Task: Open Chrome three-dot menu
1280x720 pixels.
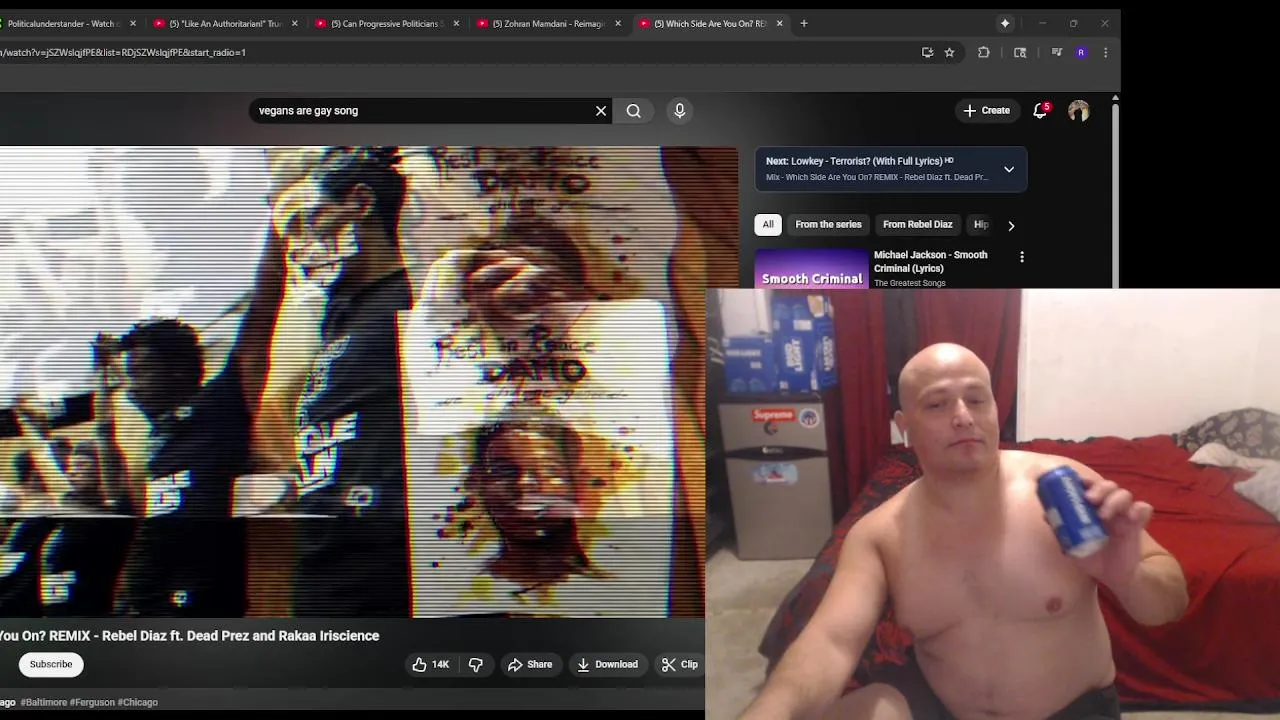Action: click(1105, 52)
